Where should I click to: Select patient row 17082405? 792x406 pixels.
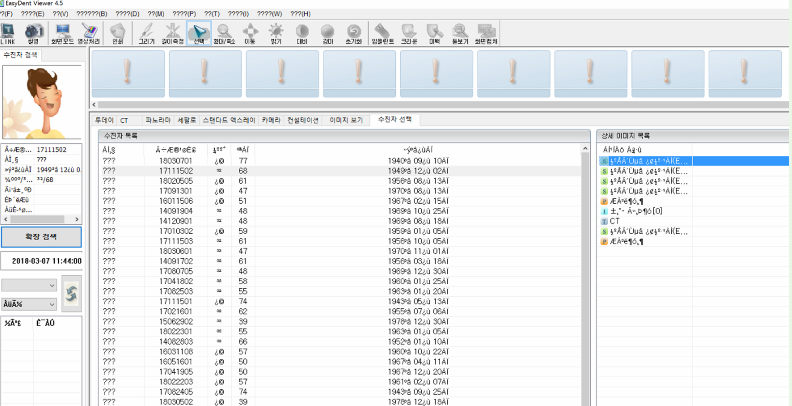[340, 391]
